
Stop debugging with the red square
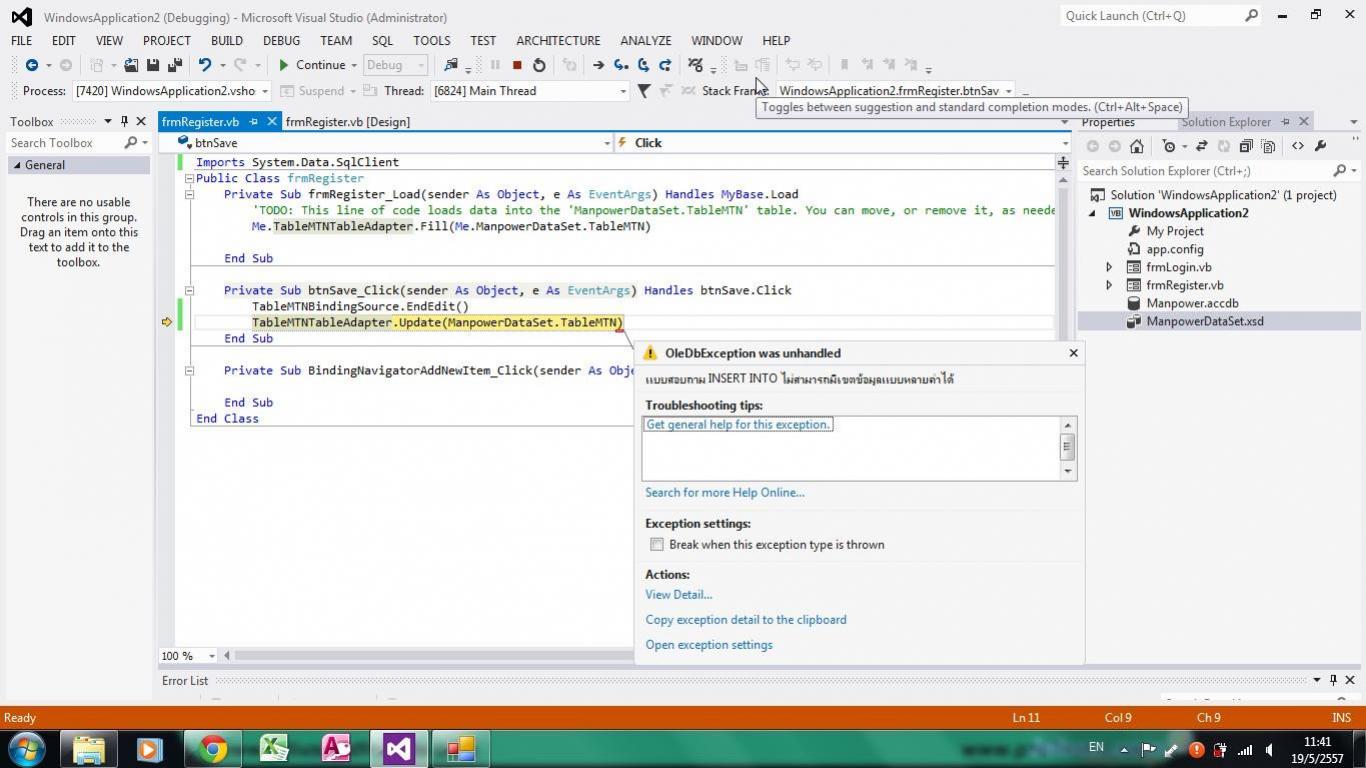517,65
